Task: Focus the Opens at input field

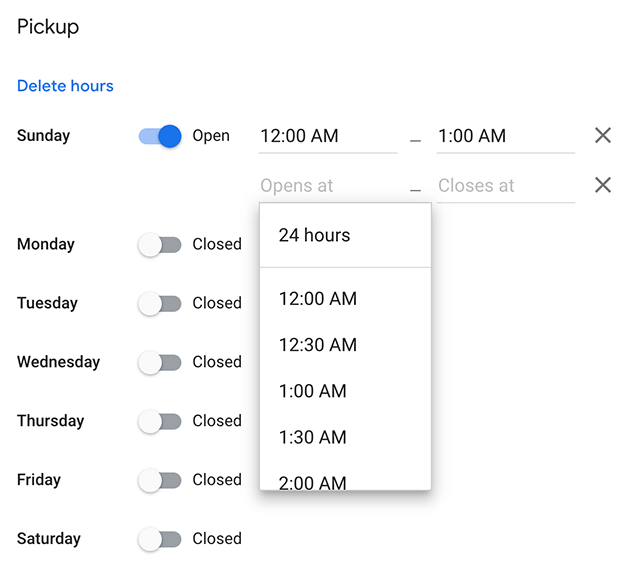Action: point(328,186)
